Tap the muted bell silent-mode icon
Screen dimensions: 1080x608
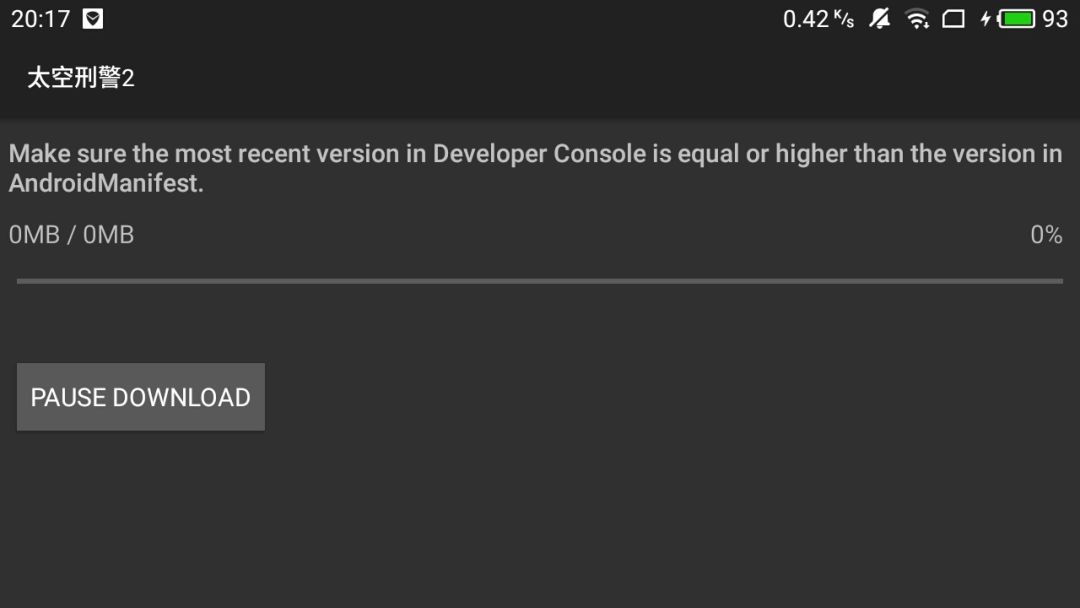879,19
